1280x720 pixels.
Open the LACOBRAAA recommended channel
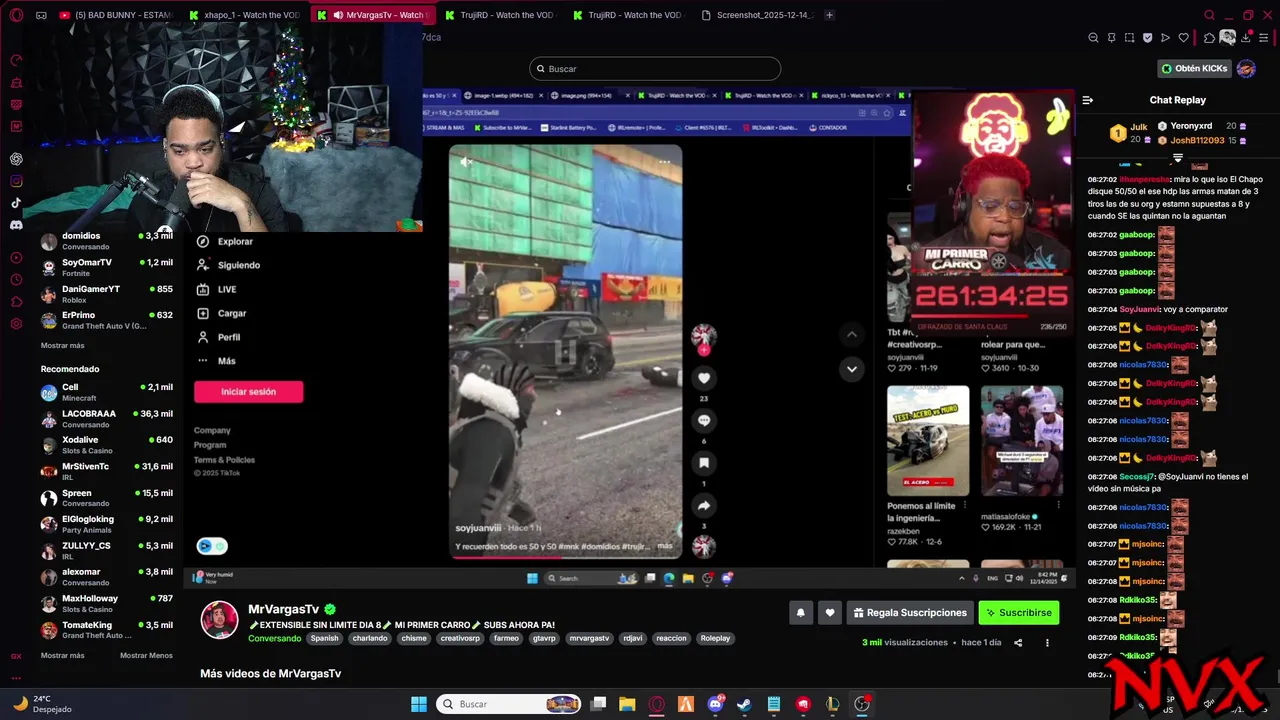107,419
